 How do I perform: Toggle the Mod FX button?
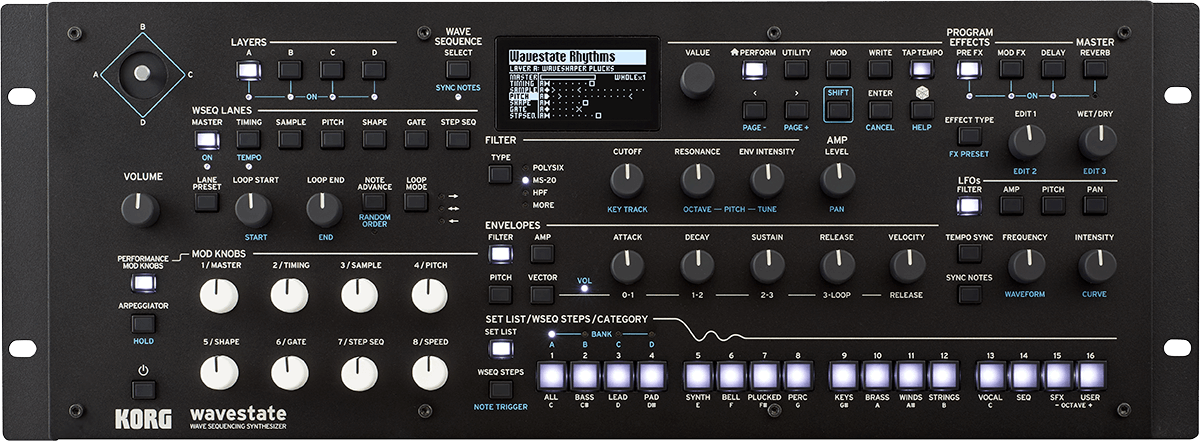point(1011,69)
